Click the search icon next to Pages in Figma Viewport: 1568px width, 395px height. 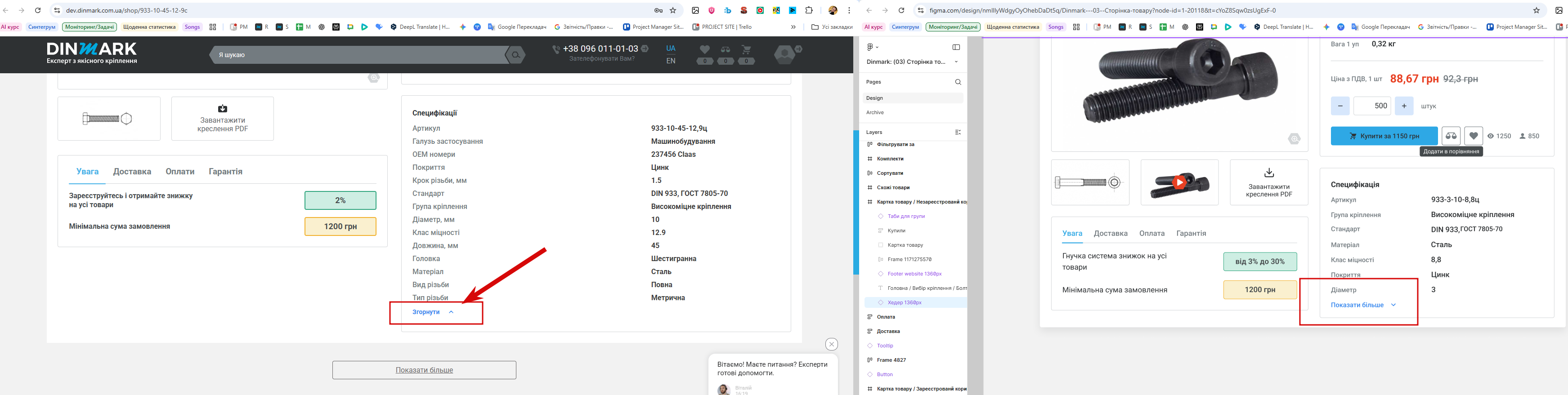(x=958, y=82)
